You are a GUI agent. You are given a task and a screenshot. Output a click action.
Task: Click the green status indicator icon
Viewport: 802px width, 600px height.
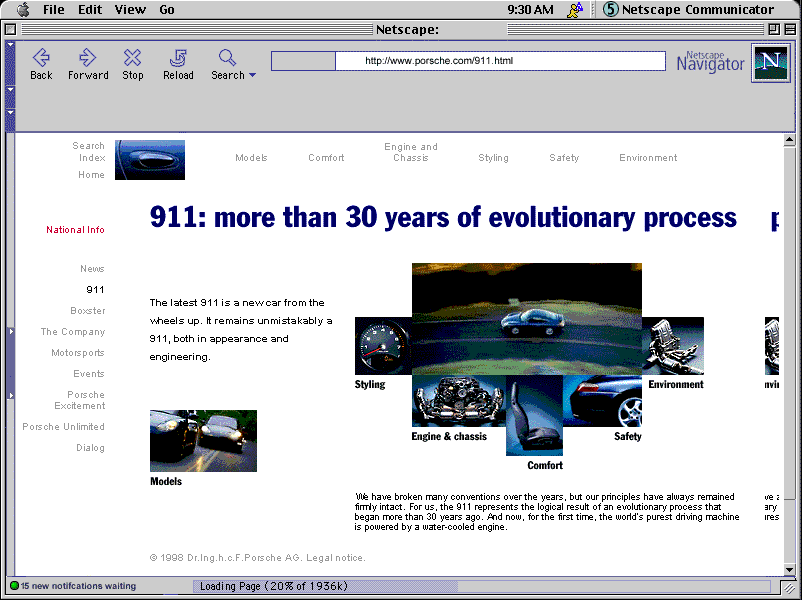point(14,586)
